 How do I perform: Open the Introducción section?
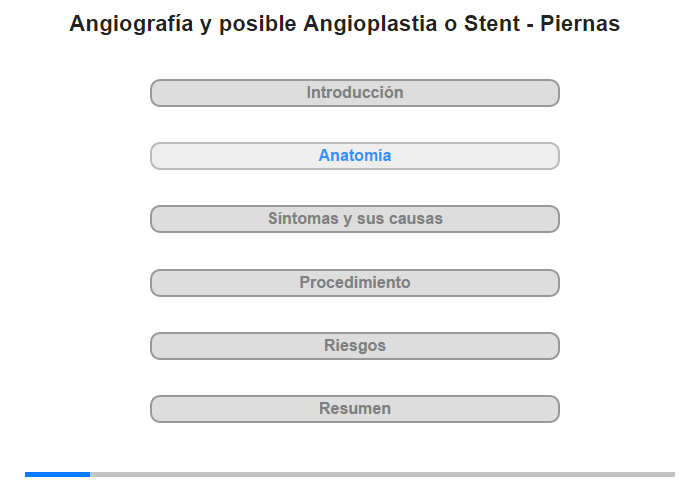[355, 93]
